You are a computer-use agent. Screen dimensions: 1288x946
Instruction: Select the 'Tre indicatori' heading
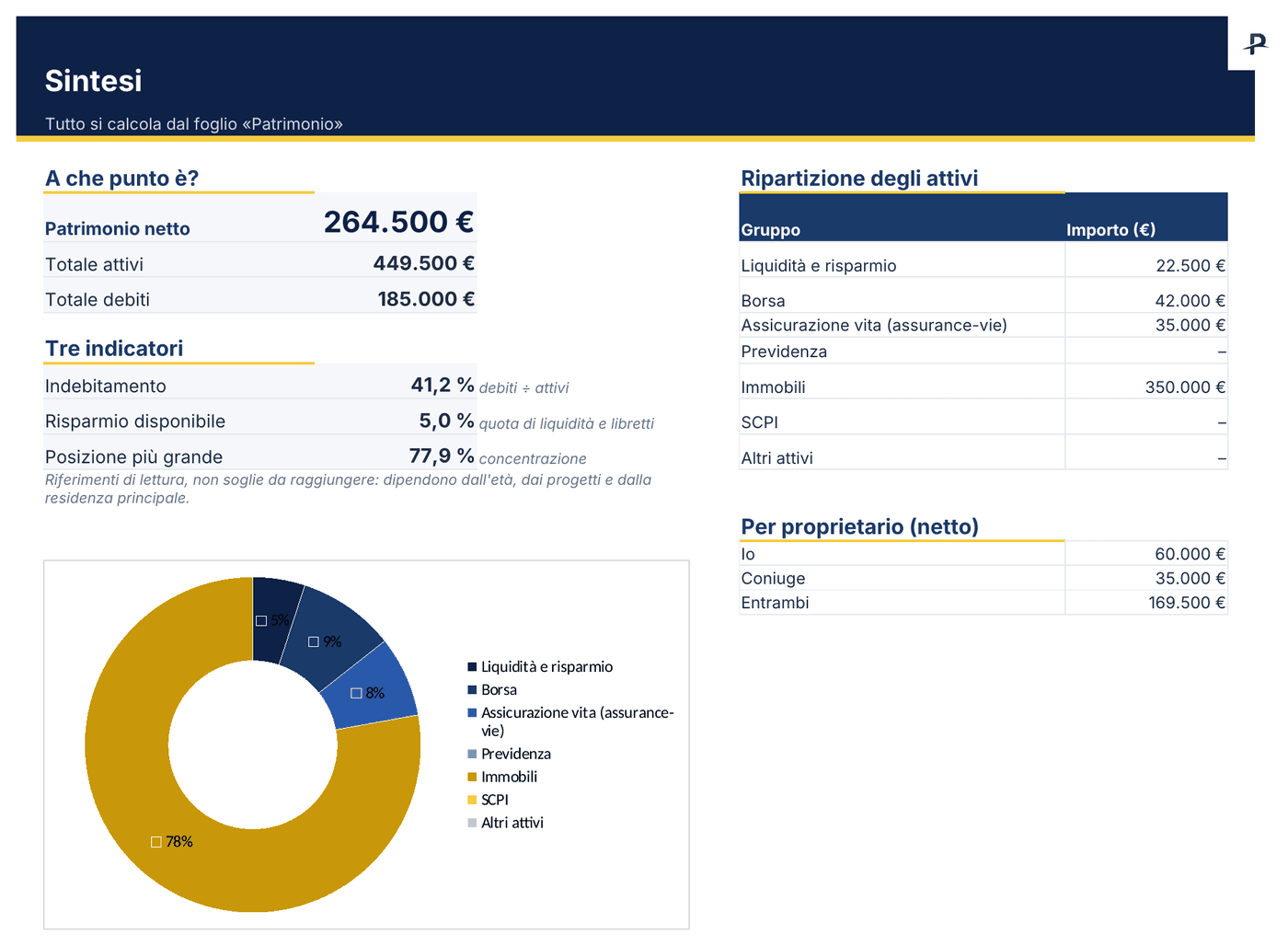[x=114, y=349]
